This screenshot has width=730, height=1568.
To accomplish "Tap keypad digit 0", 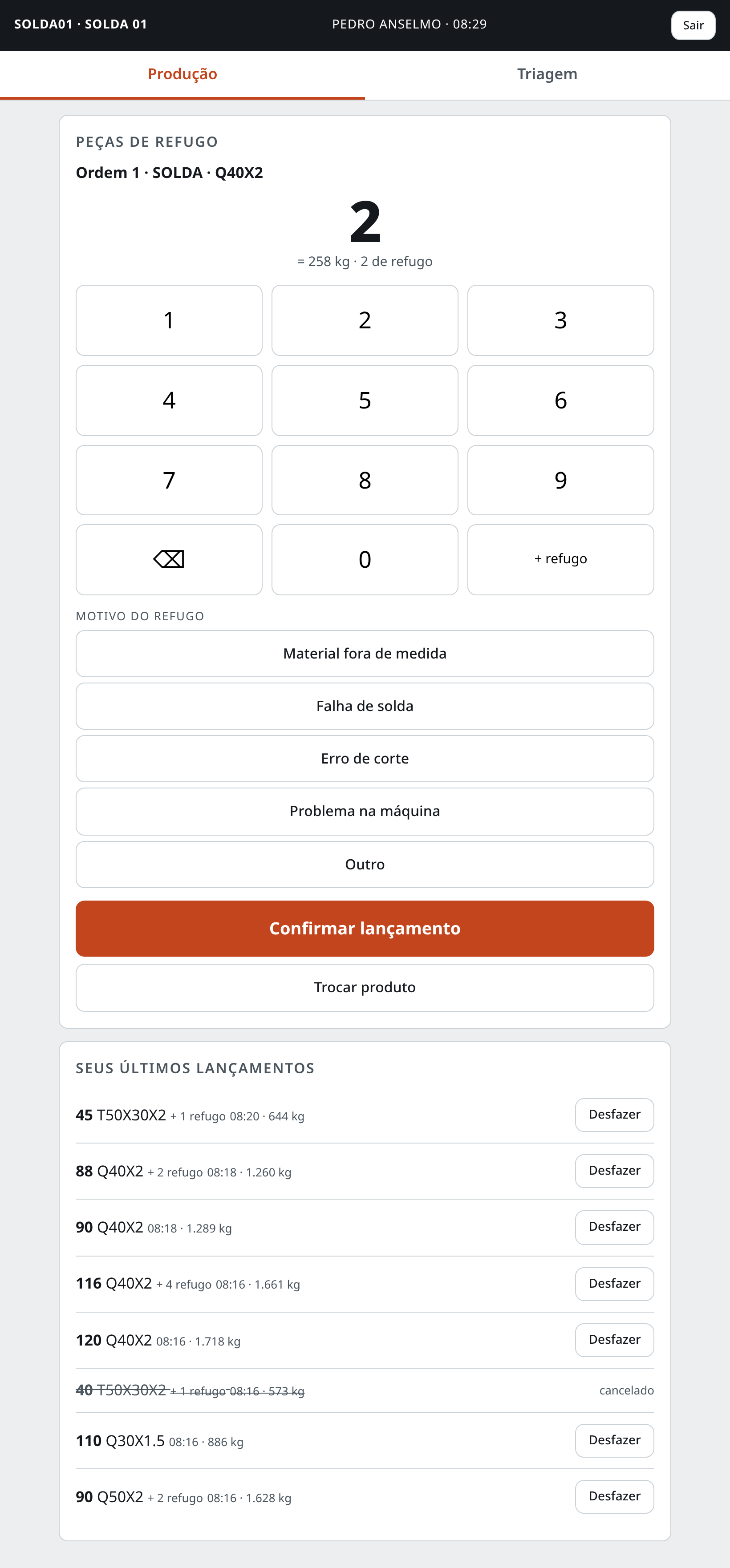I will pyautogui.click(x=365, y=559).
